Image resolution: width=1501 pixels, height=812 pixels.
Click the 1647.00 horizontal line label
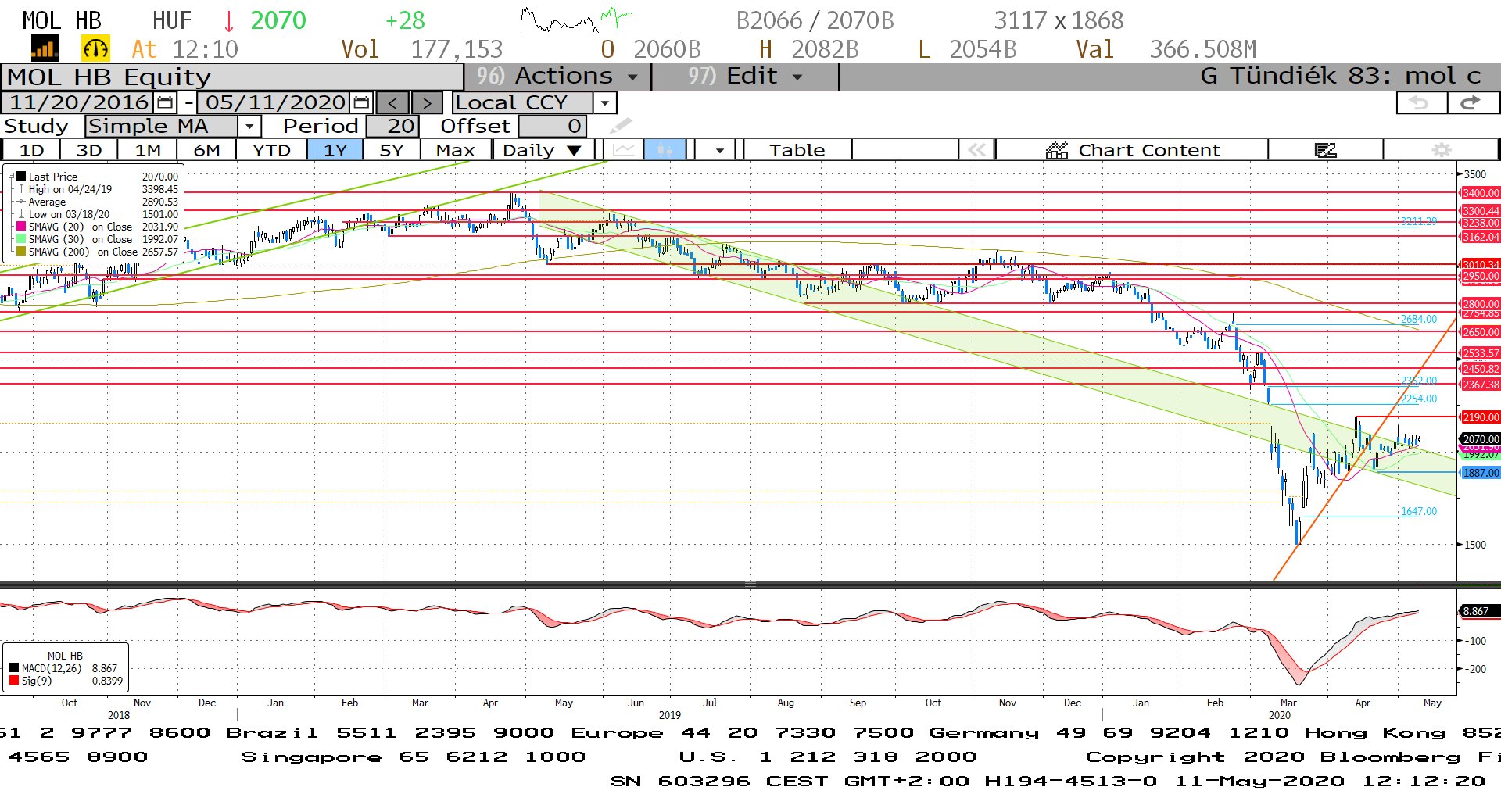(x=1418, y=511)
